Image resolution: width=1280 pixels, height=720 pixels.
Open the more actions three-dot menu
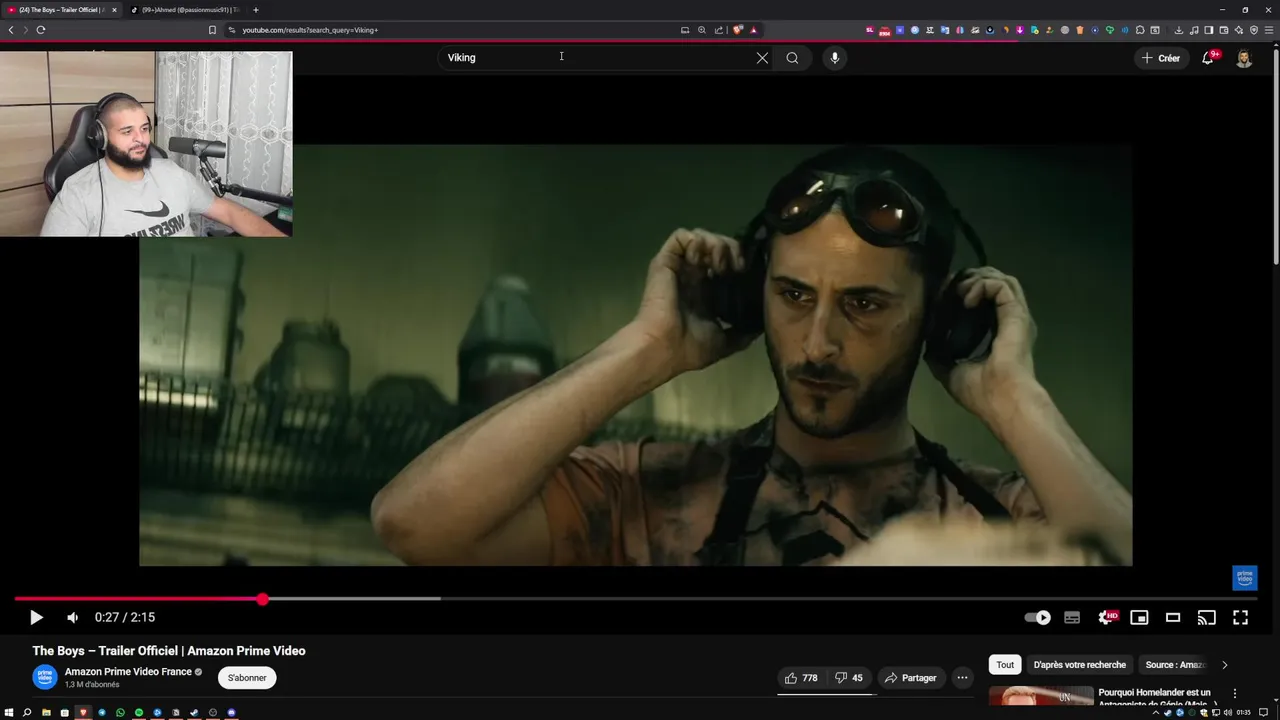point(962,678)
